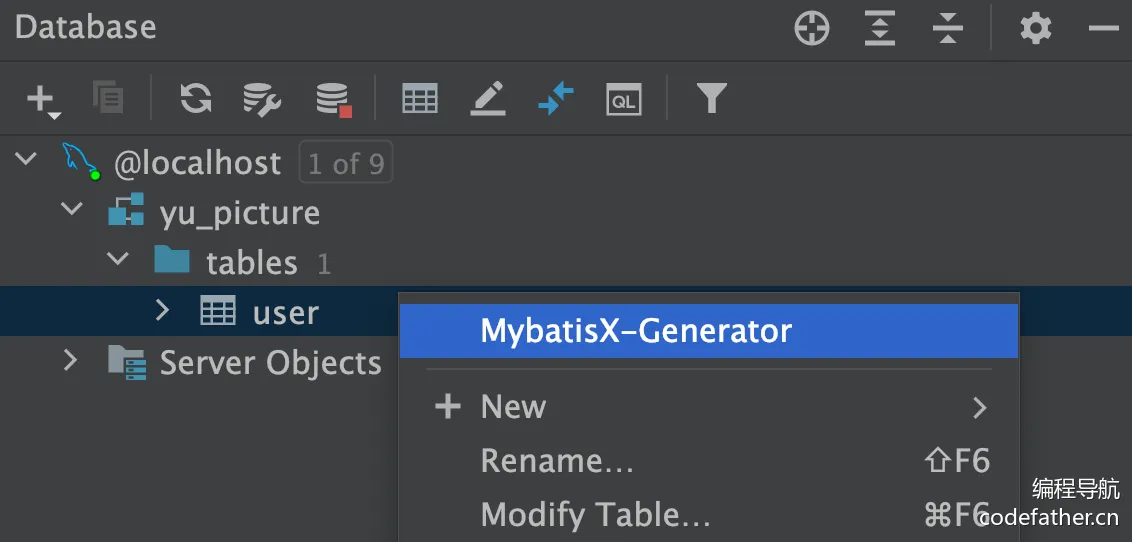Click the '1 of 9' schemas badge

click(x=346, y=164)
